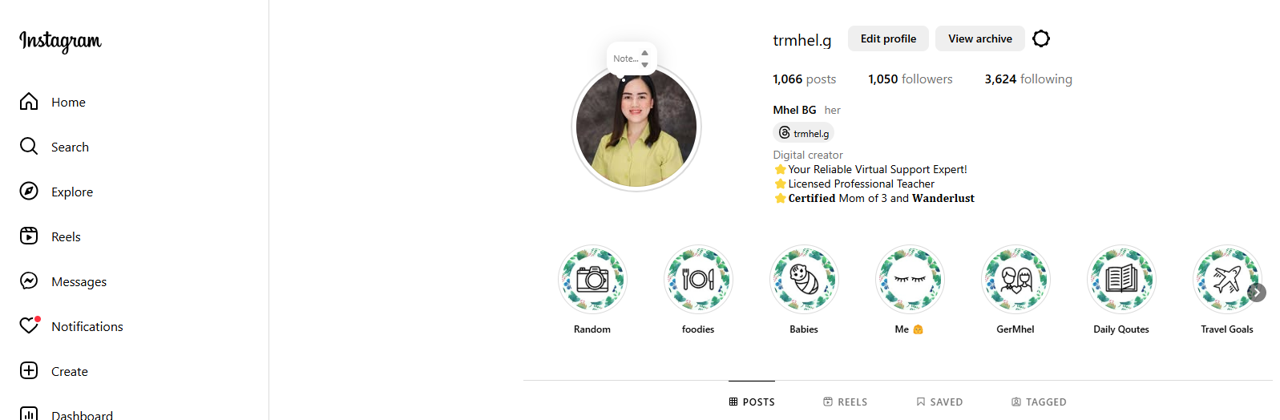Open the Explore compass icon

pyautogui.click(x=29, y=191)
